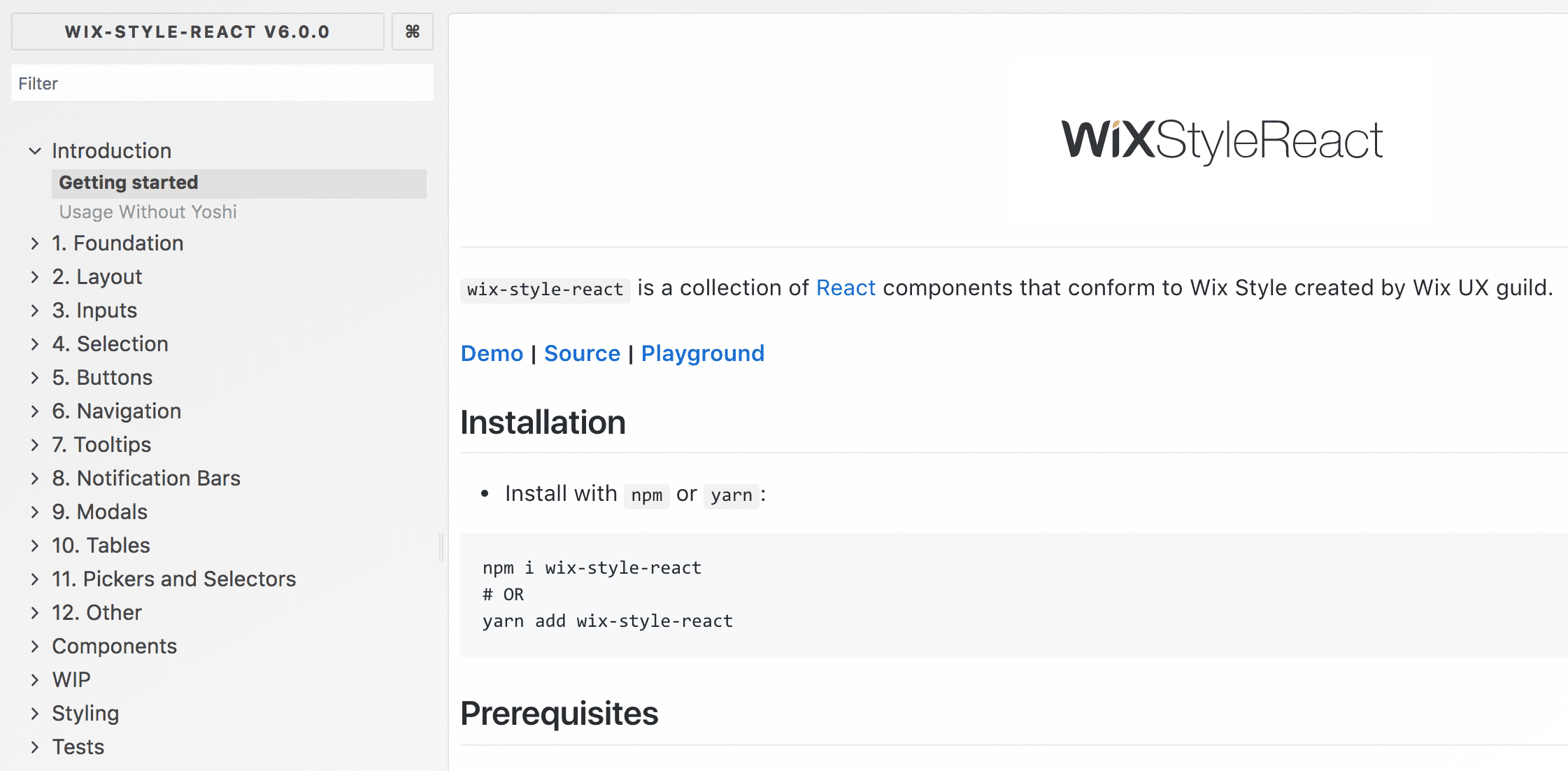
Task: Expand the Components chevron
Action: (35, 646)
